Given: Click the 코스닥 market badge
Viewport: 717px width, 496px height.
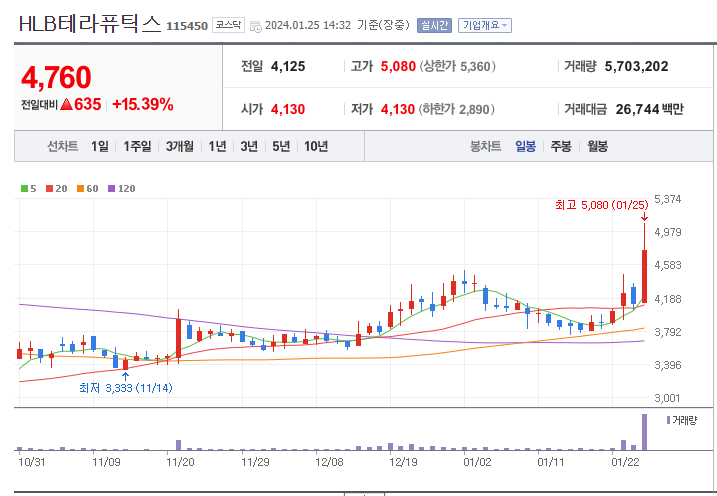Looking at the screenshot, I should 228,25.
